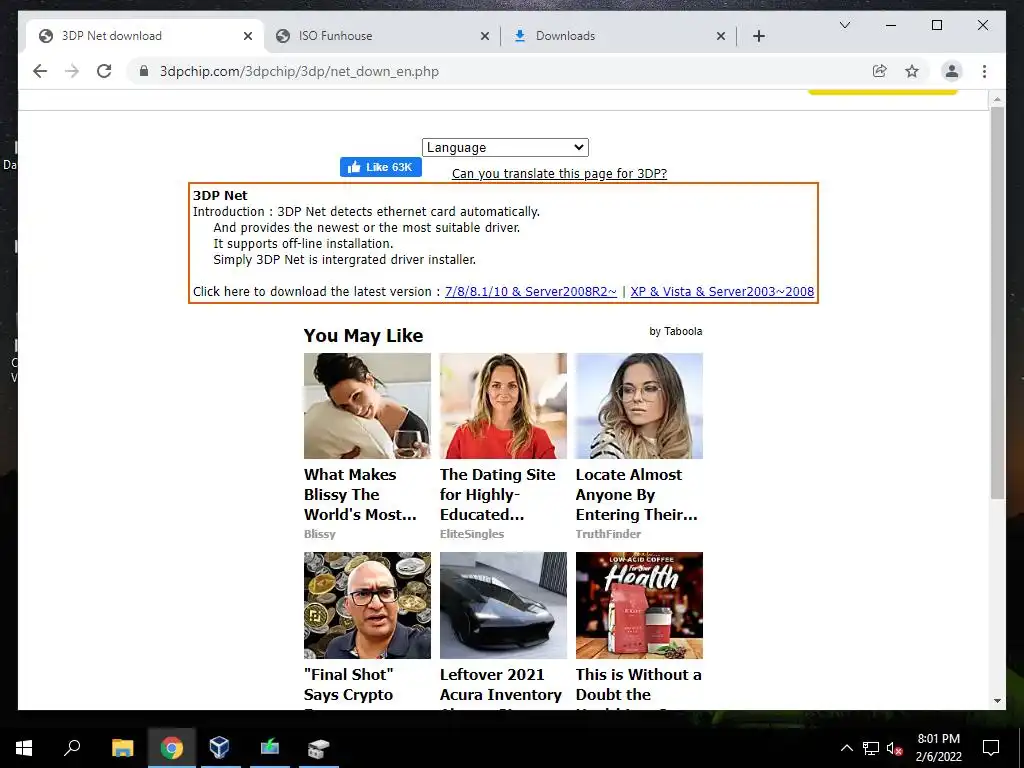
Task: Open the Language dropdown
Action: pos(505,148)
